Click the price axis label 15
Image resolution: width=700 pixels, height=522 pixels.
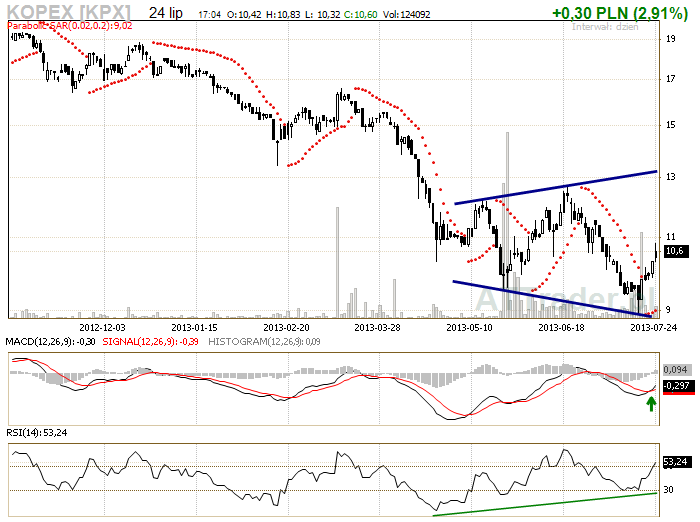(x=671, y=125)
